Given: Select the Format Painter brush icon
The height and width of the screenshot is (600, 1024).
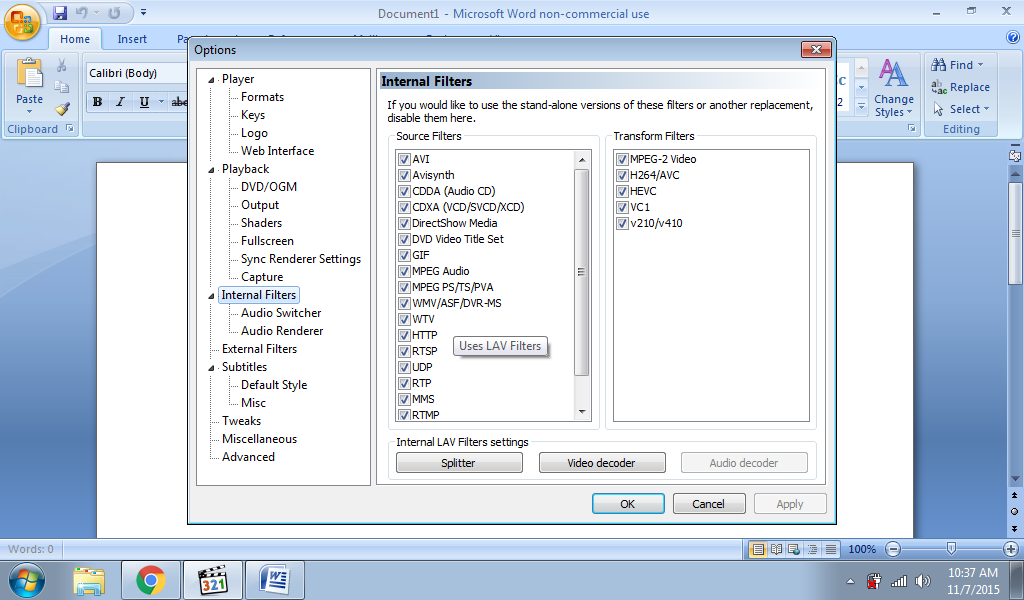Looking at the screenshot, I should click(62, 108).
